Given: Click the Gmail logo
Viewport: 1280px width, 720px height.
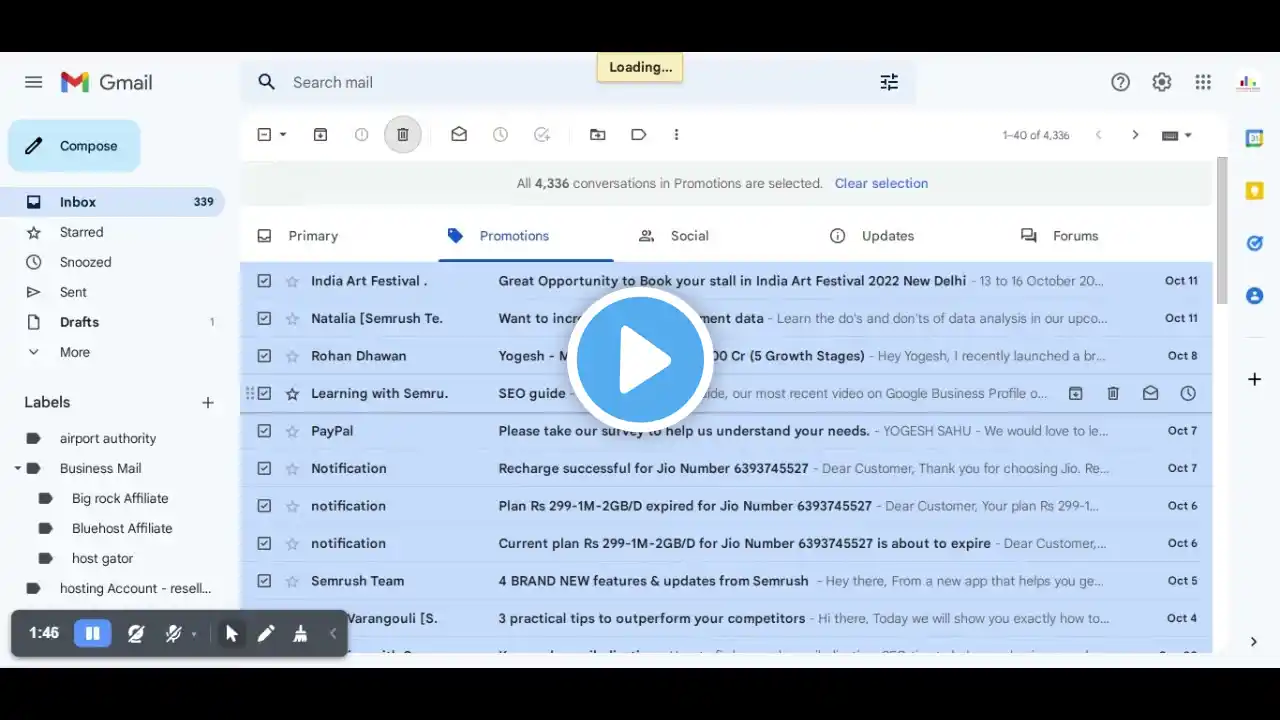Looking at the screenshot, I should point(106,82).
